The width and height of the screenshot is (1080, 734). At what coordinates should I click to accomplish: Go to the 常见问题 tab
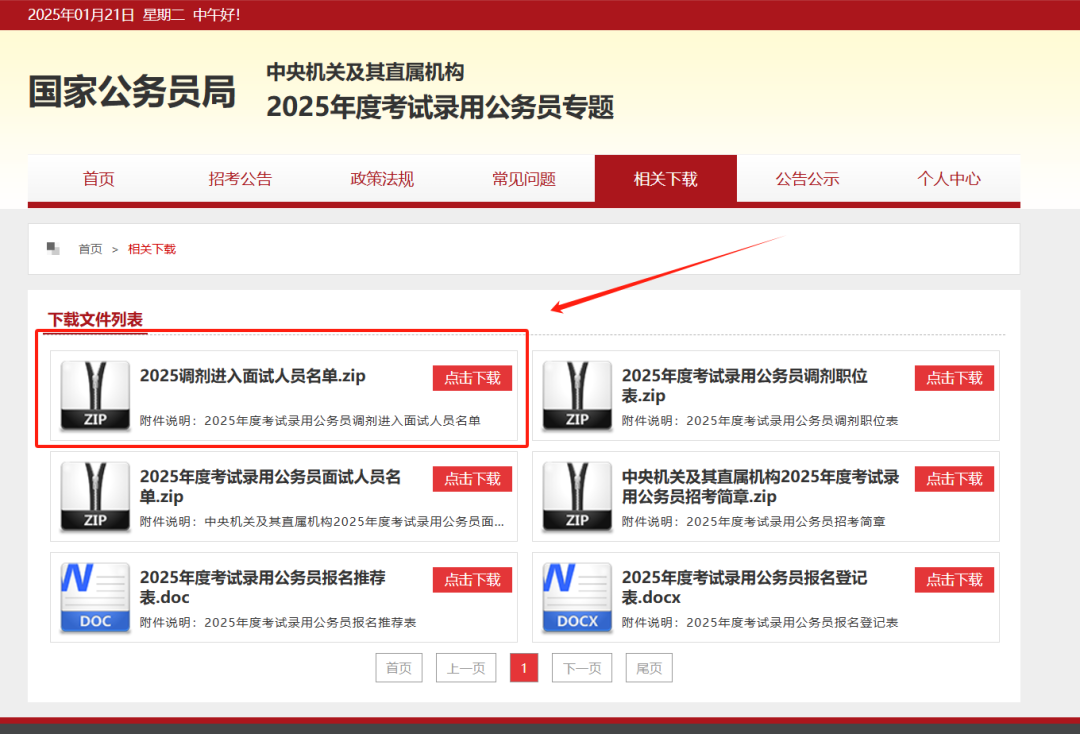(x=524, y=179)
